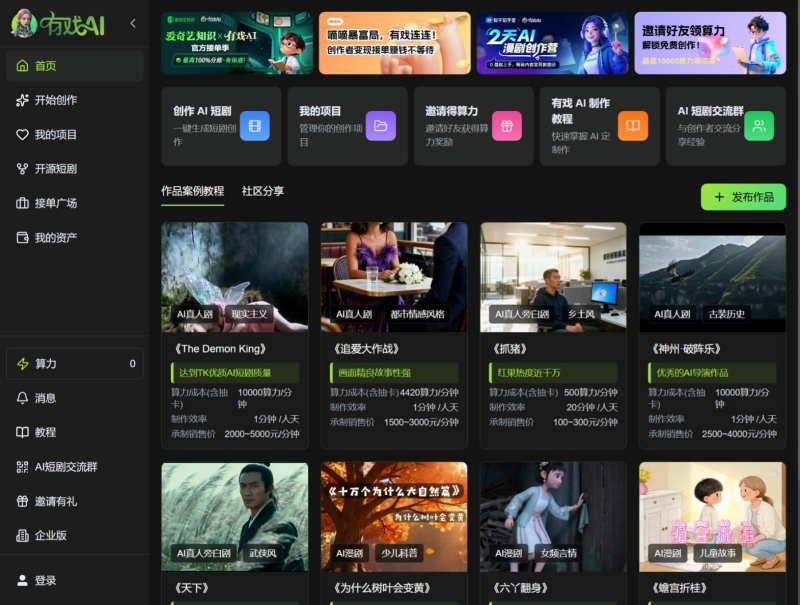Image resolution: width=800 pixels, height=605 pixels.
Task: Click the 优秀的AI导演作品 label
Action: 713,373
